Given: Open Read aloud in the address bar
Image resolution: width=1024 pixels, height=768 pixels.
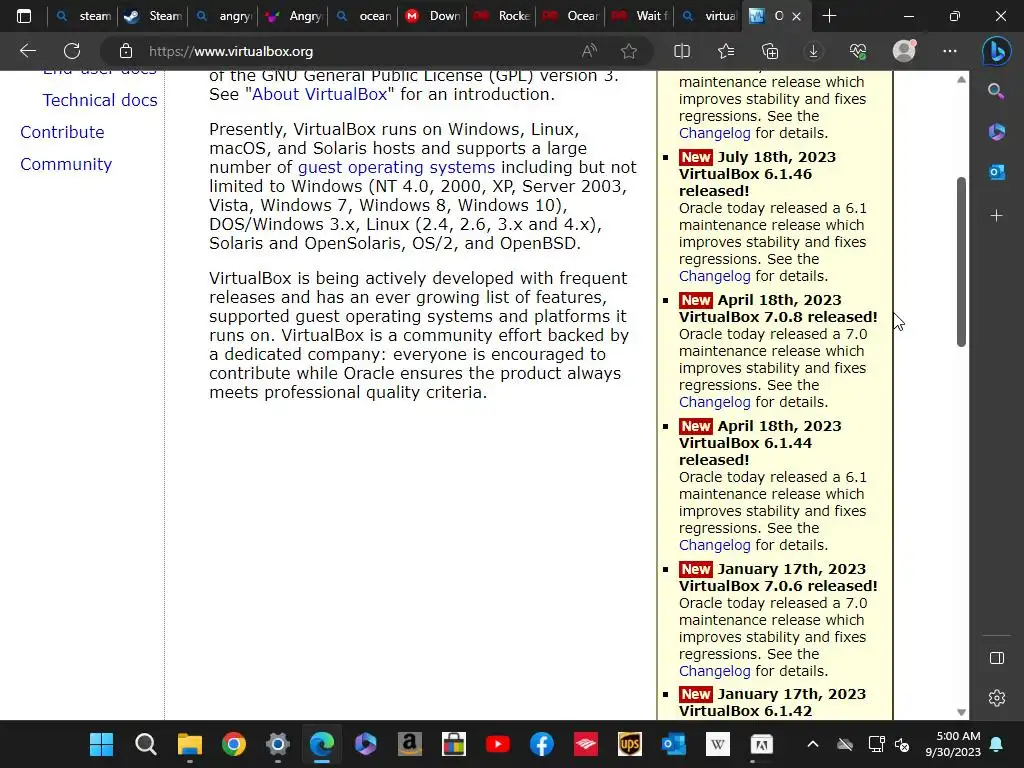Looking at the screenshot, I should click(589, 51).
